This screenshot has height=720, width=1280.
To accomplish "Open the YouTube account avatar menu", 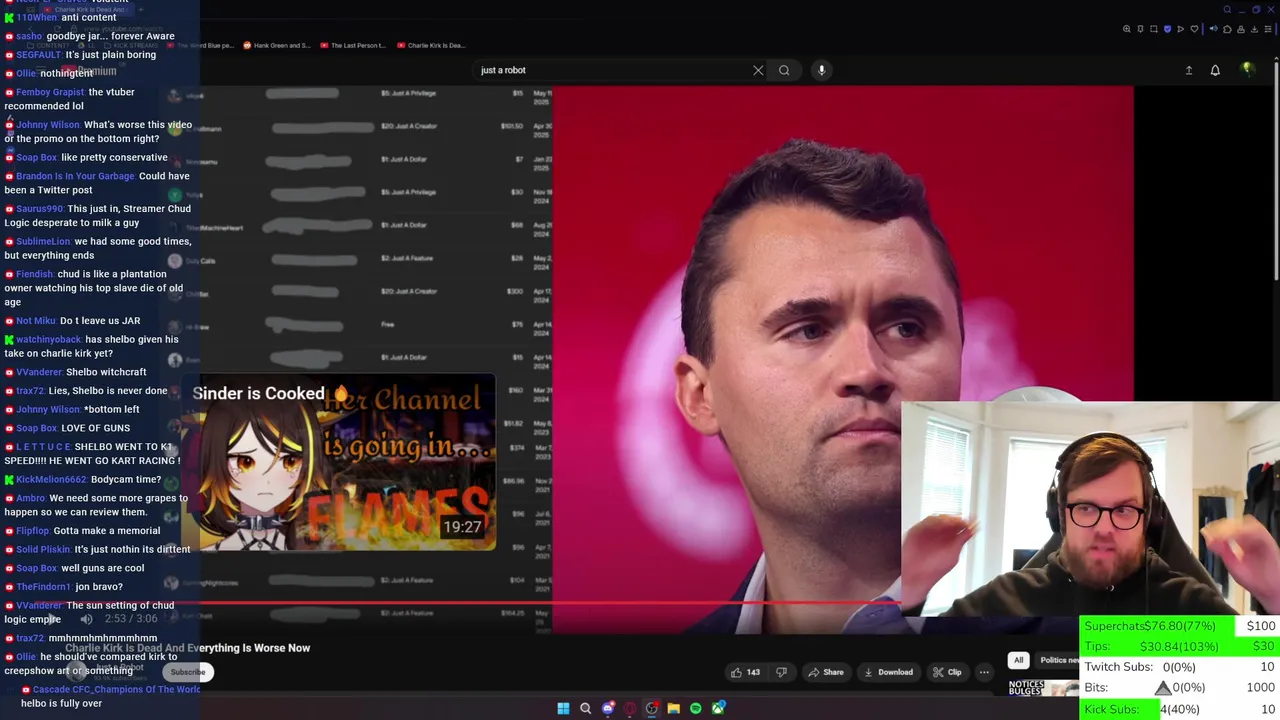I will 1247,69.
